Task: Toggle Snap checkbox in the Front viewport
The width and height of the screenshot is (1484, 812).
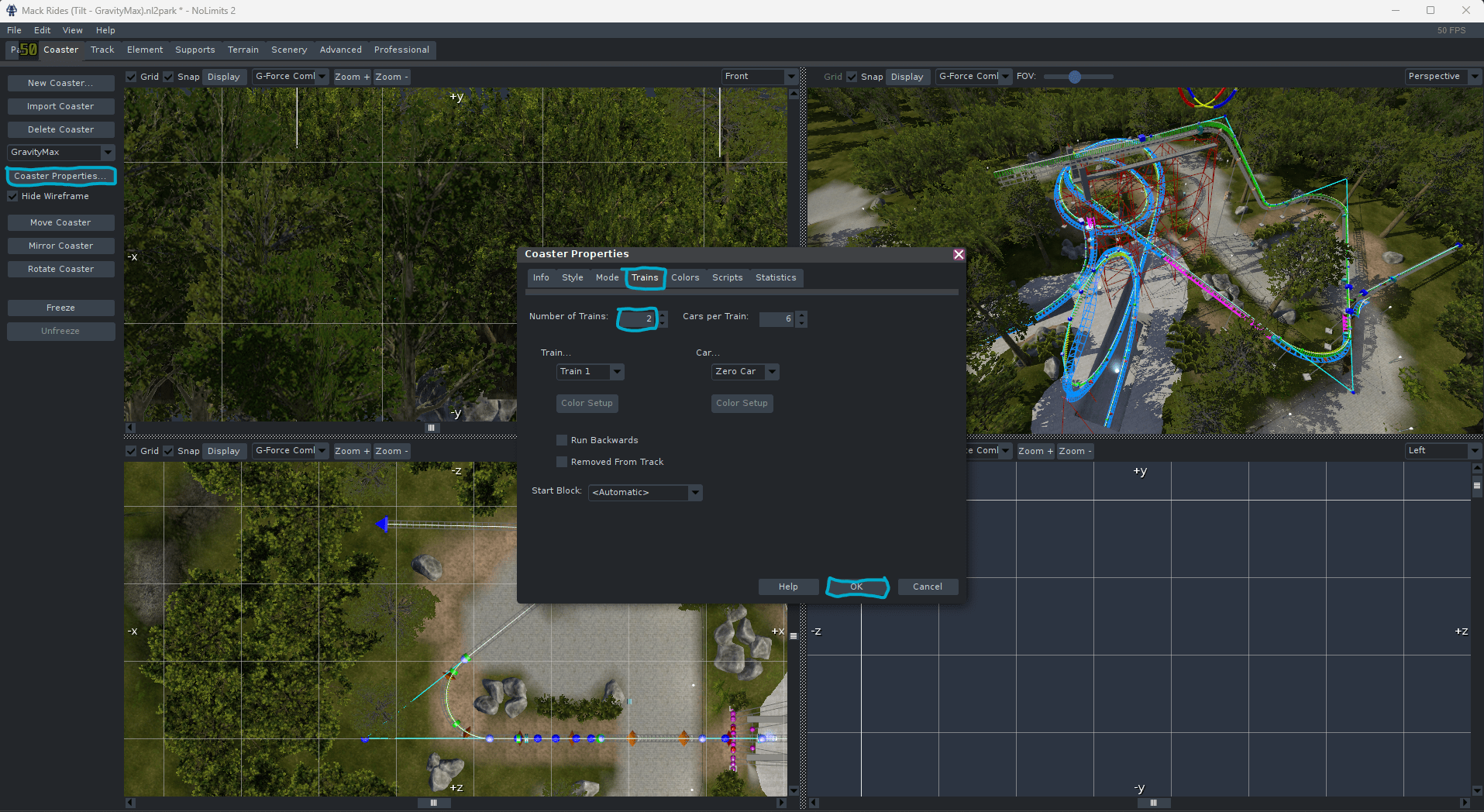Action: [x=168, y=77]
